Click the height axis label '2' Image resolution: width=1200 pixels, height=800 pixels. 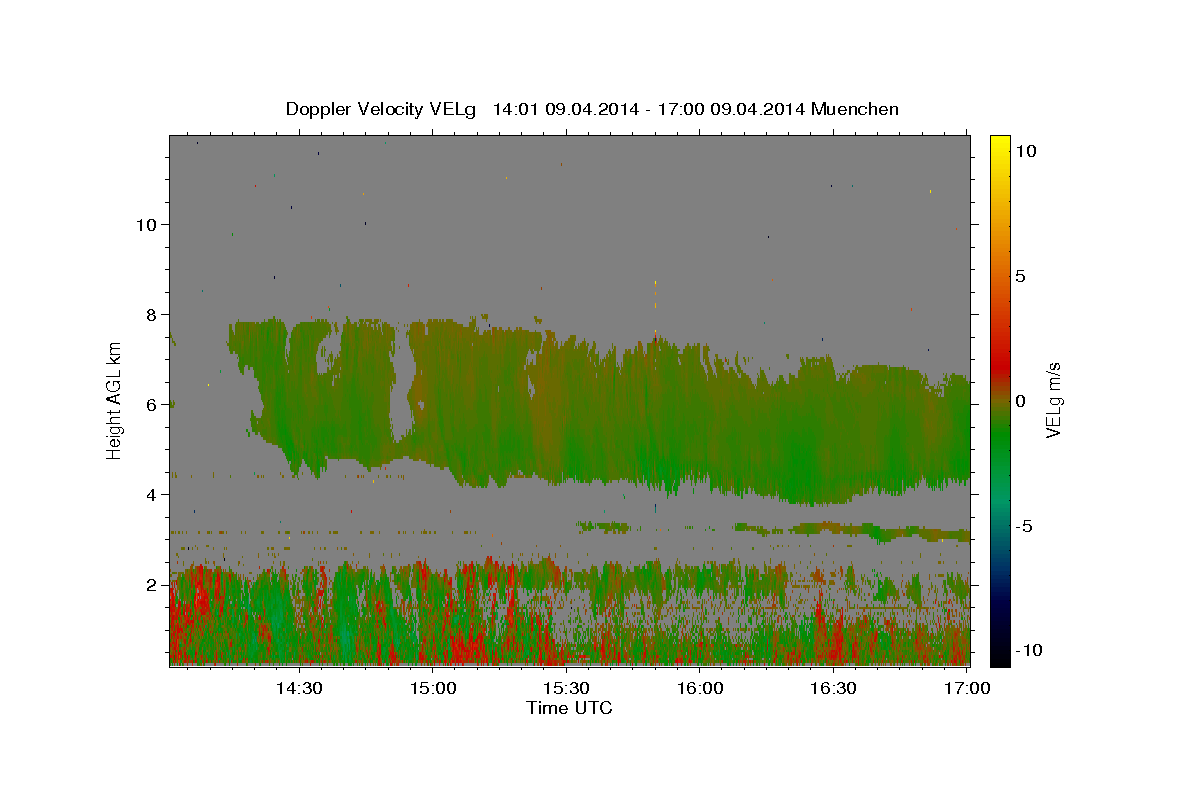pos(153,584)
